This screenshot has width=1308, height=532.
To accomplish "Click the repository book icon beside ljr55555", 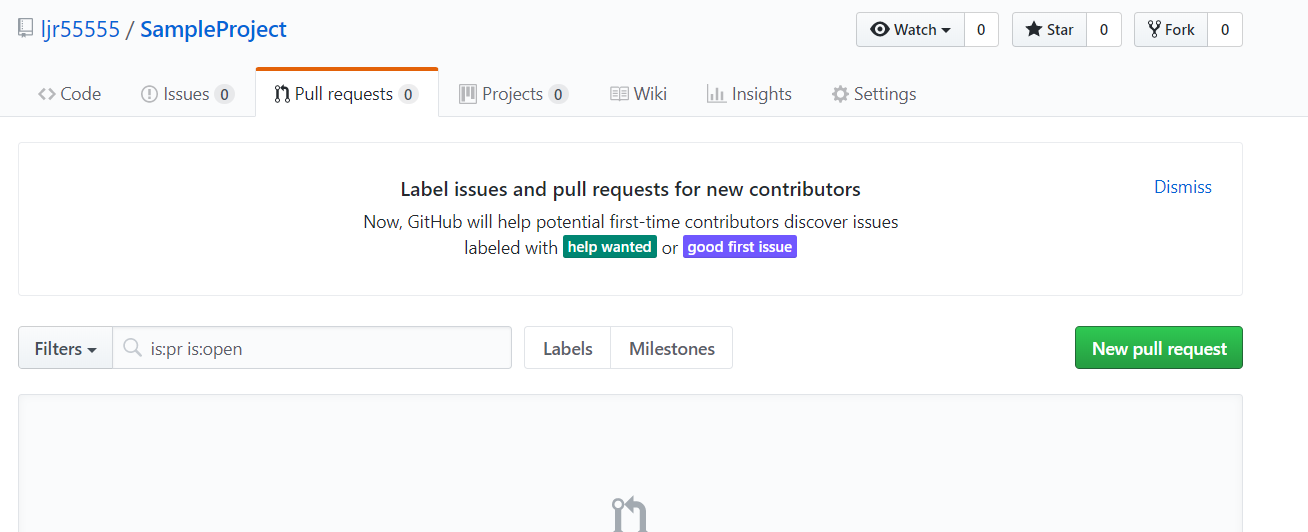I will 26,29.
